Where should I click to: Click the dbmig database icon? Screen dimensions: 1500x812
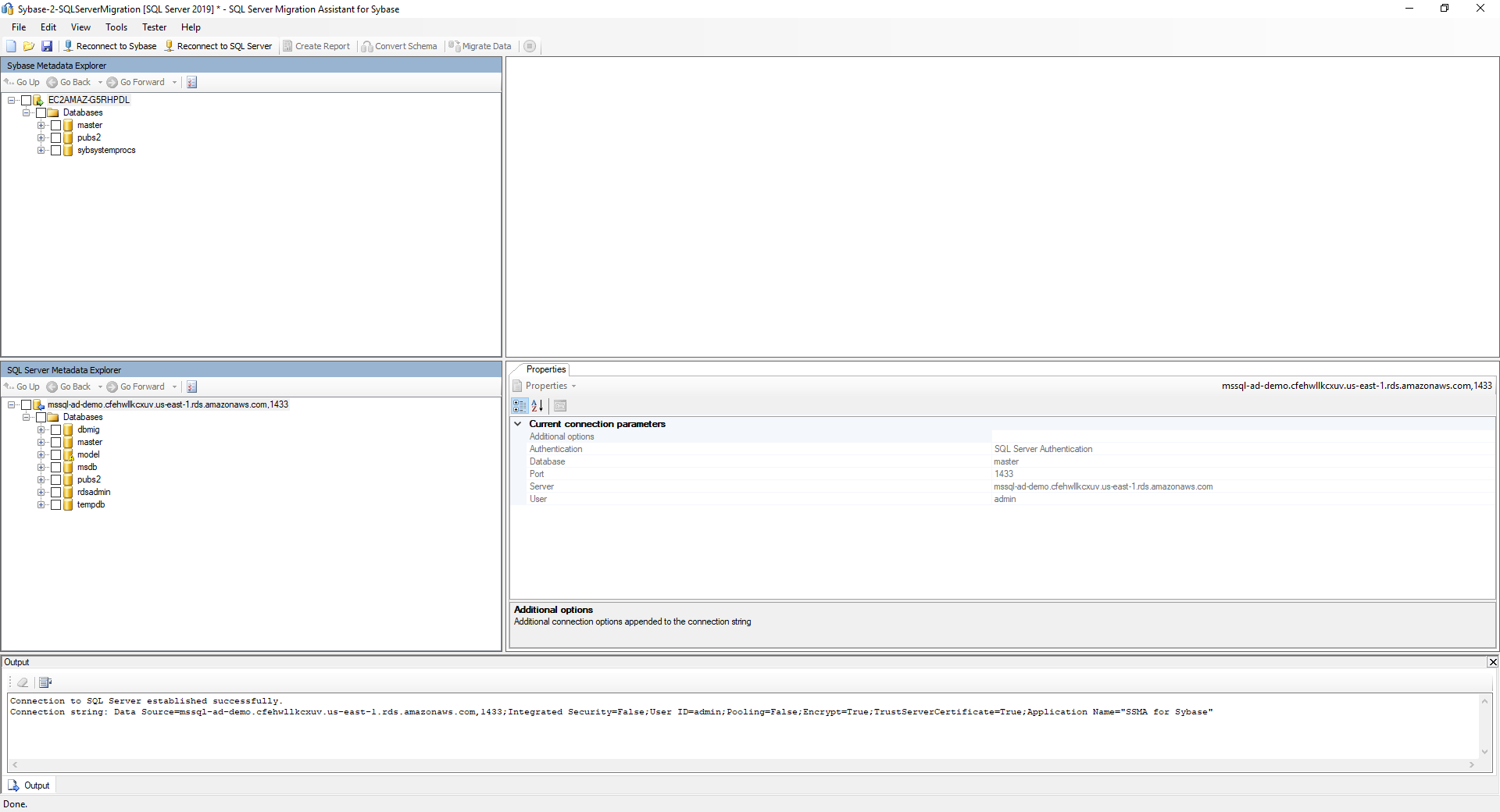pos(68,429)
